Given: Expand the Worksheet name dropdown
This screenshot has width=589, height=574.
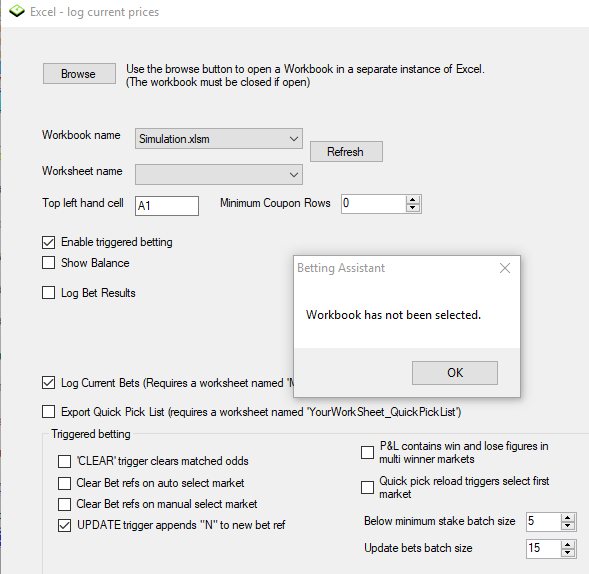Looking at the screenshot, I should tap(219, 174).
